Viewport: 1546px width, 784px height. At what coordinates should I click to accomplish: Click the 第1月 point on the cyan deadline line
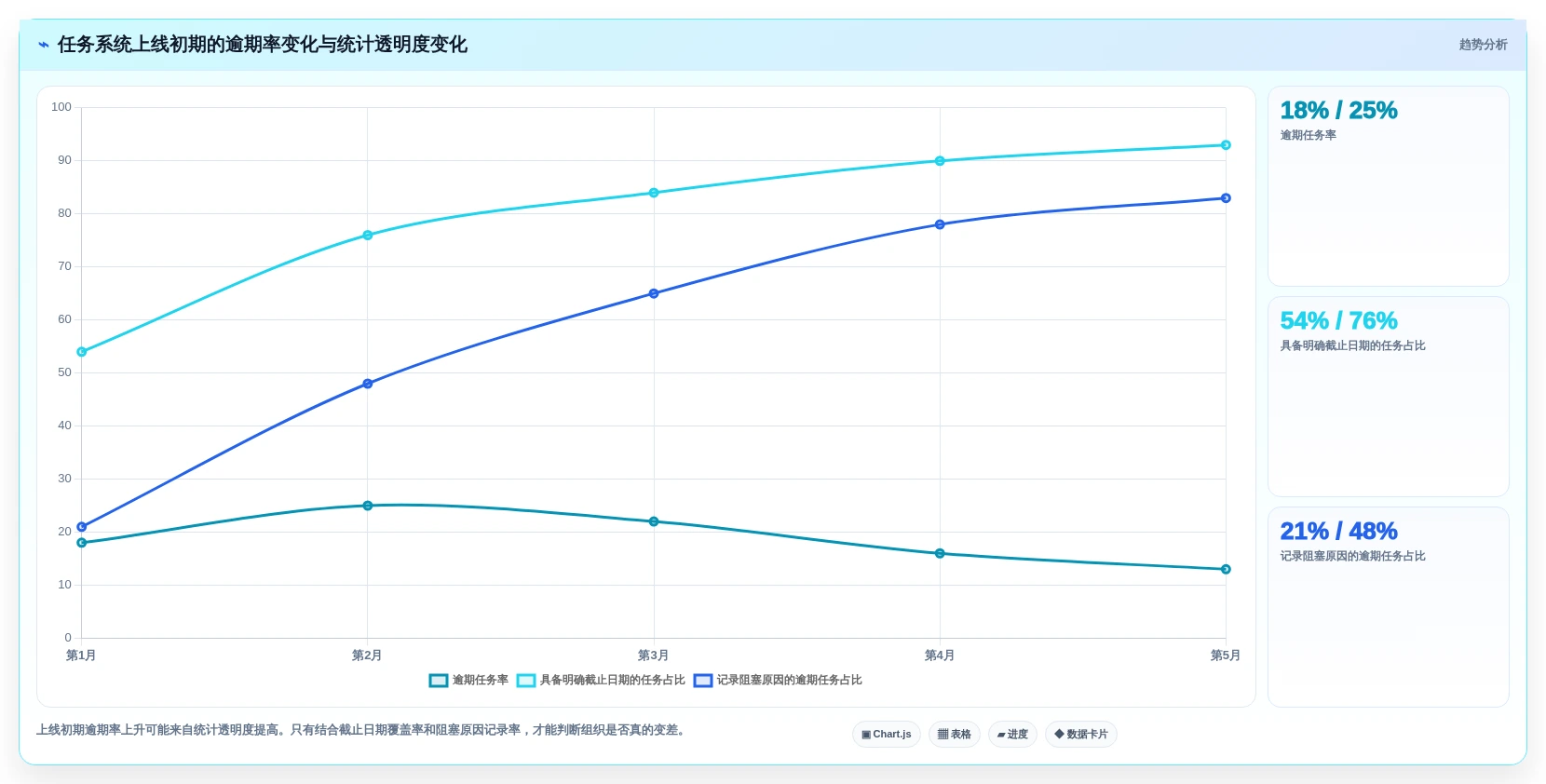[82, 352]
